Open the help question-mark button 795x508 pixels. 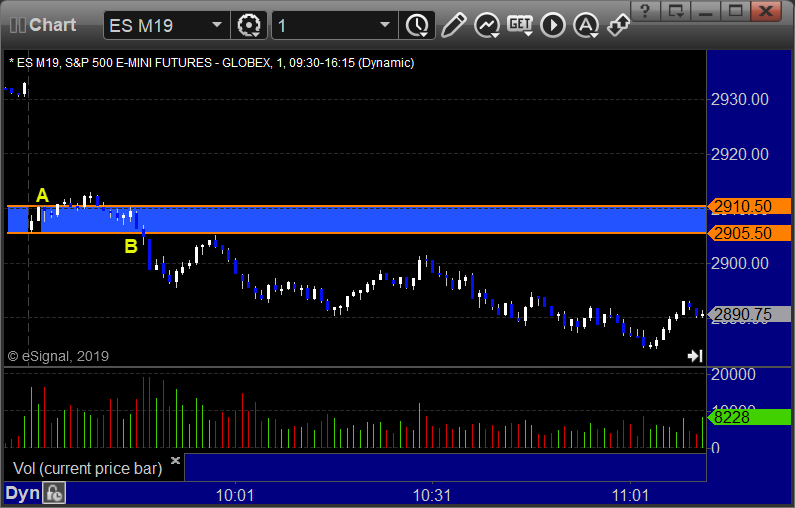click(x=645, y=11)
